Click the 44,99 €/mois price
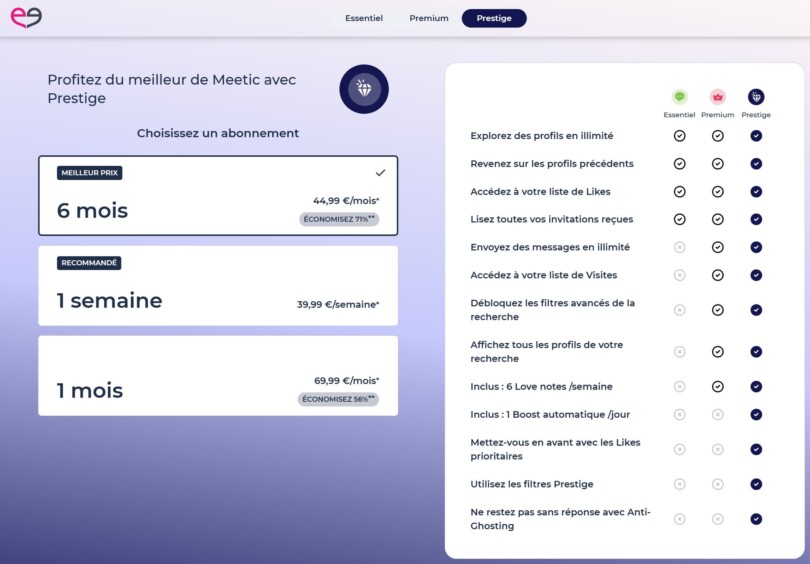Image resolution: width=810 pixels, height=564 pixels. click(346, 200)
